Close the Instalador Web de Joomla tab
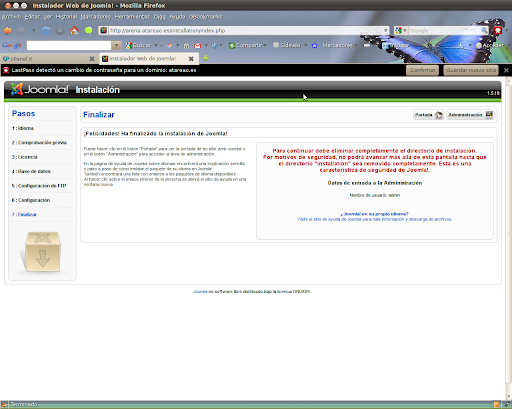The width and height of the screenshot is (512, 409). [191, 59]
